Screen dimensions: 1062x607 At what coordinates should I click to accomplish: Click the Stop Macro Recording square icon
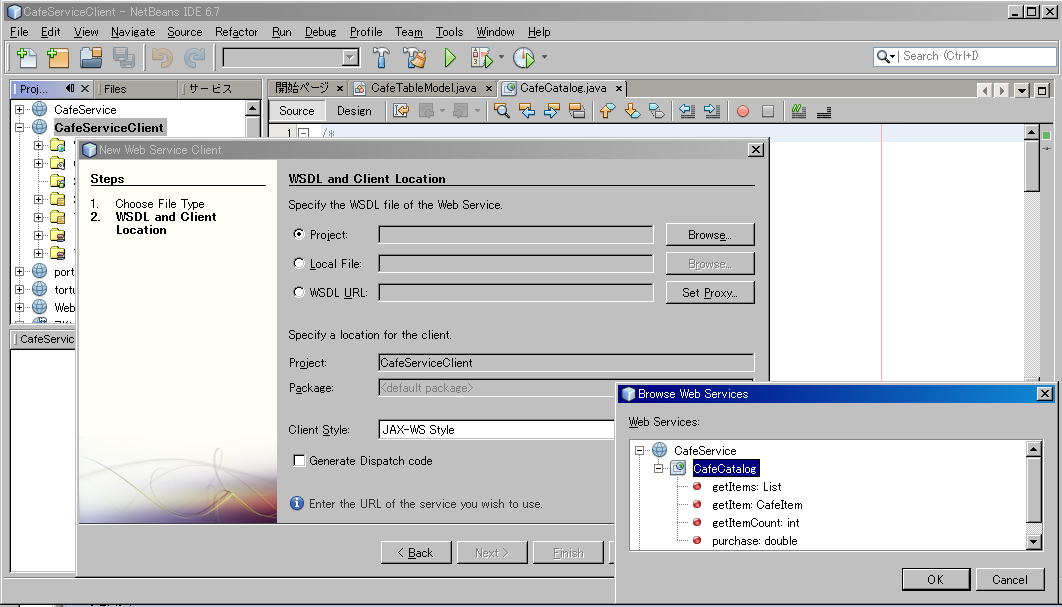click(767, 110)
